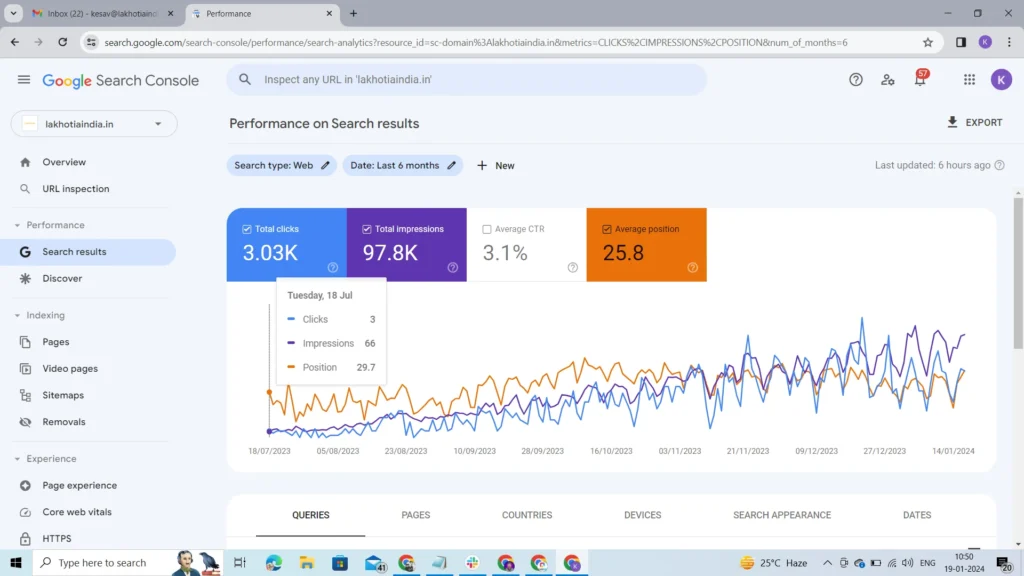The height and width of the screenshot is (576, 1024).
Task: Bookmark this page with the star icon
Action: [928, 42]
